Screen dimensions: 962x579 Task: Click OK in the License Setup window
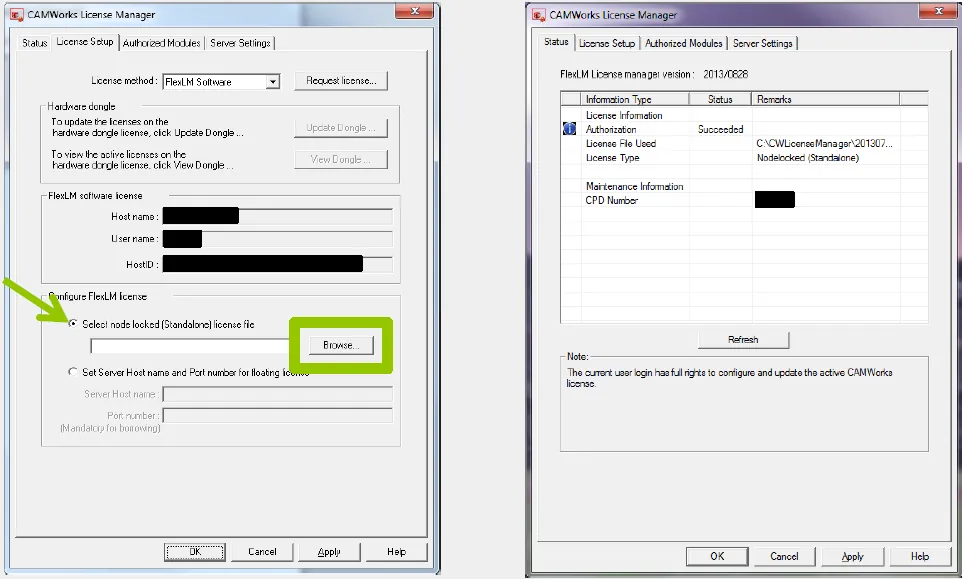point(194,552)
